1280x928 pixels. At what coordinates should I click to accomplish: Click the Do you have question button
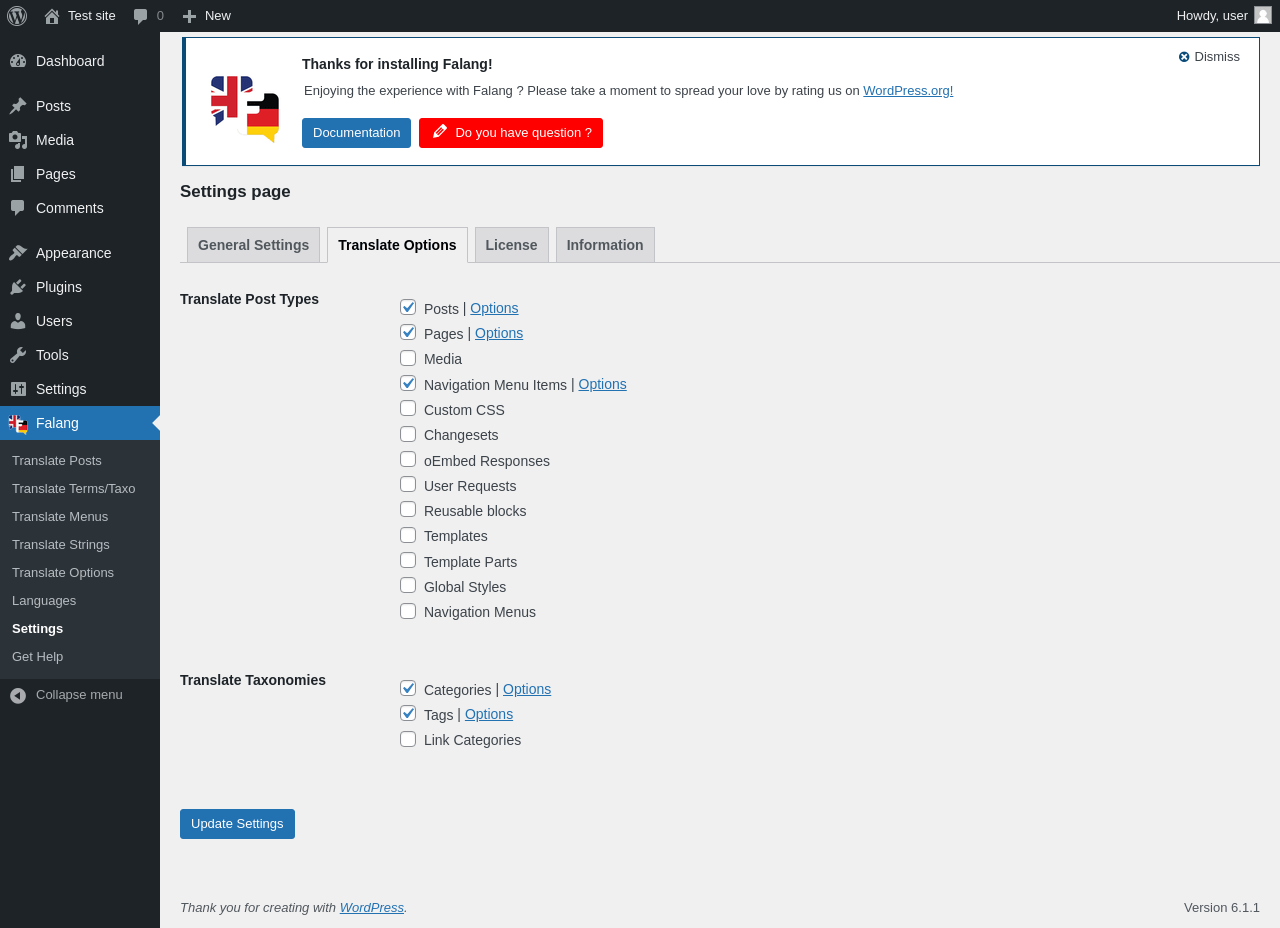(x=511, y=133)
